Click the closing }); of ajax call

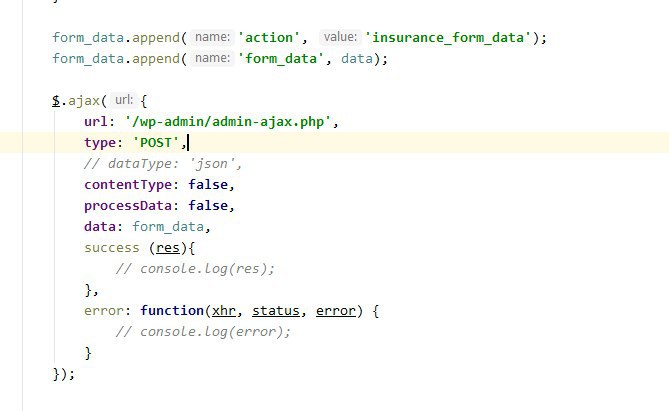(x=64, y=374)
